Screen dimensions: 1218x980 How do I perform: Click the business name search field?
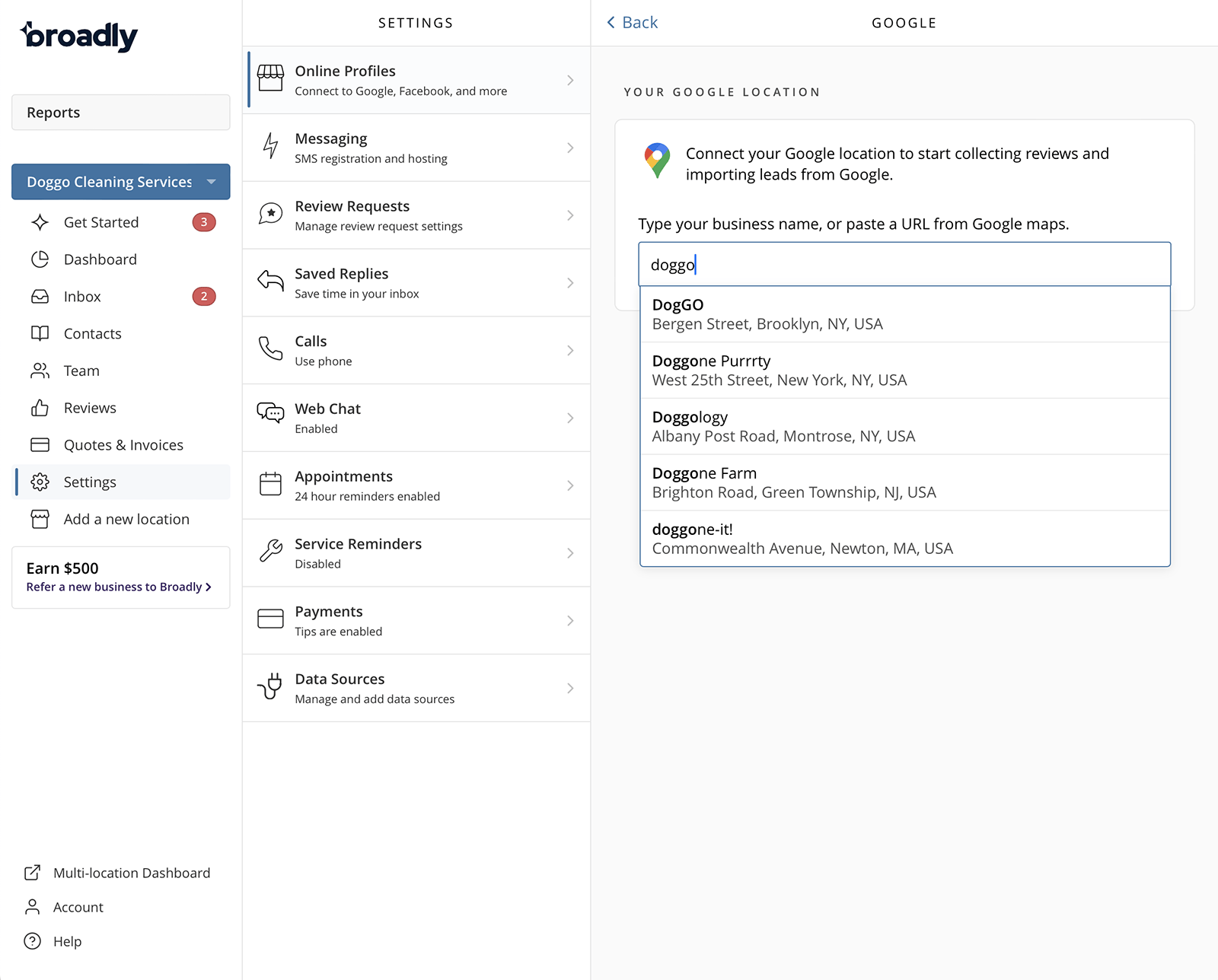point(904,264)
